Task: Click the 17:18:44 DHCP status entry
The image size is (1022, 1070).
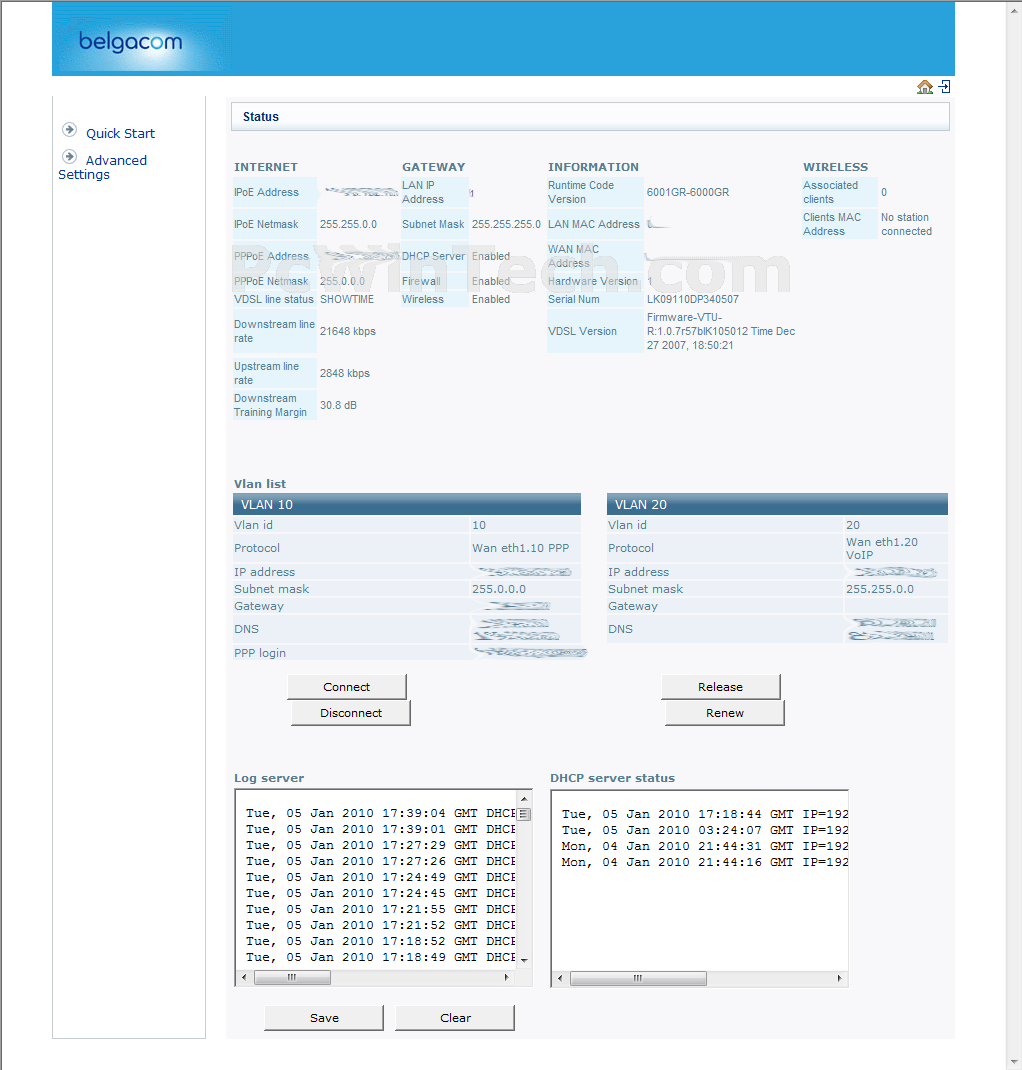Action: [705, 814]
